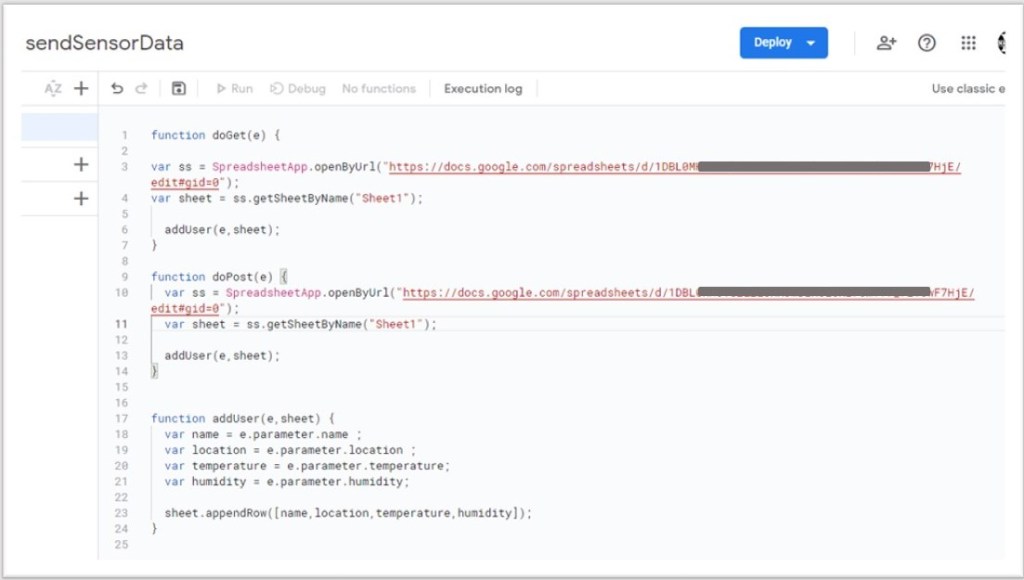Open the Help question mark icon
The width and height of the screenshot is (1024, 580).
pyautogui.click(x=927, y=43)
